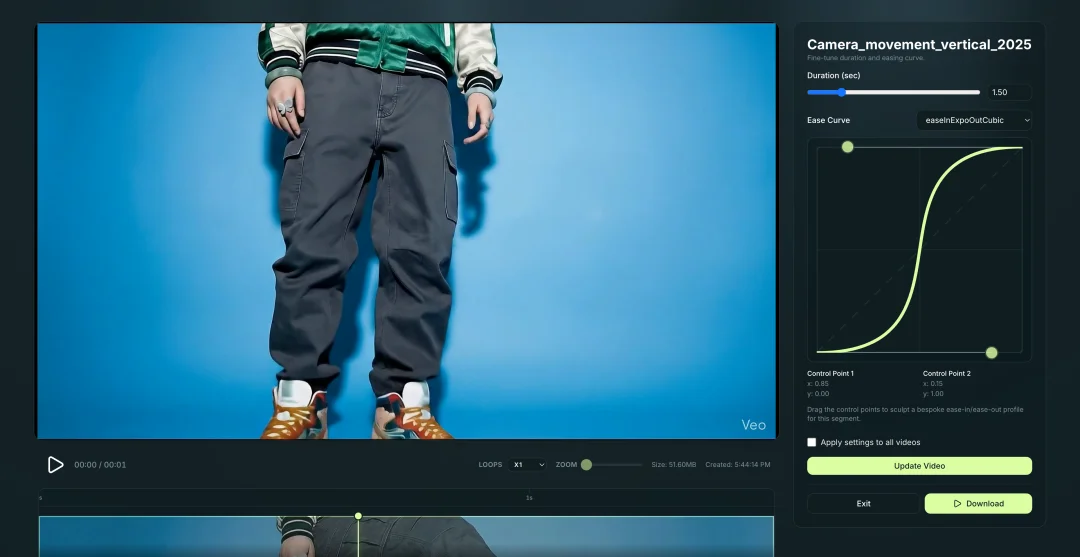
Task: Click the duration value field showing 1.50
Action: pyautogui.click(x=1006, y=92)
